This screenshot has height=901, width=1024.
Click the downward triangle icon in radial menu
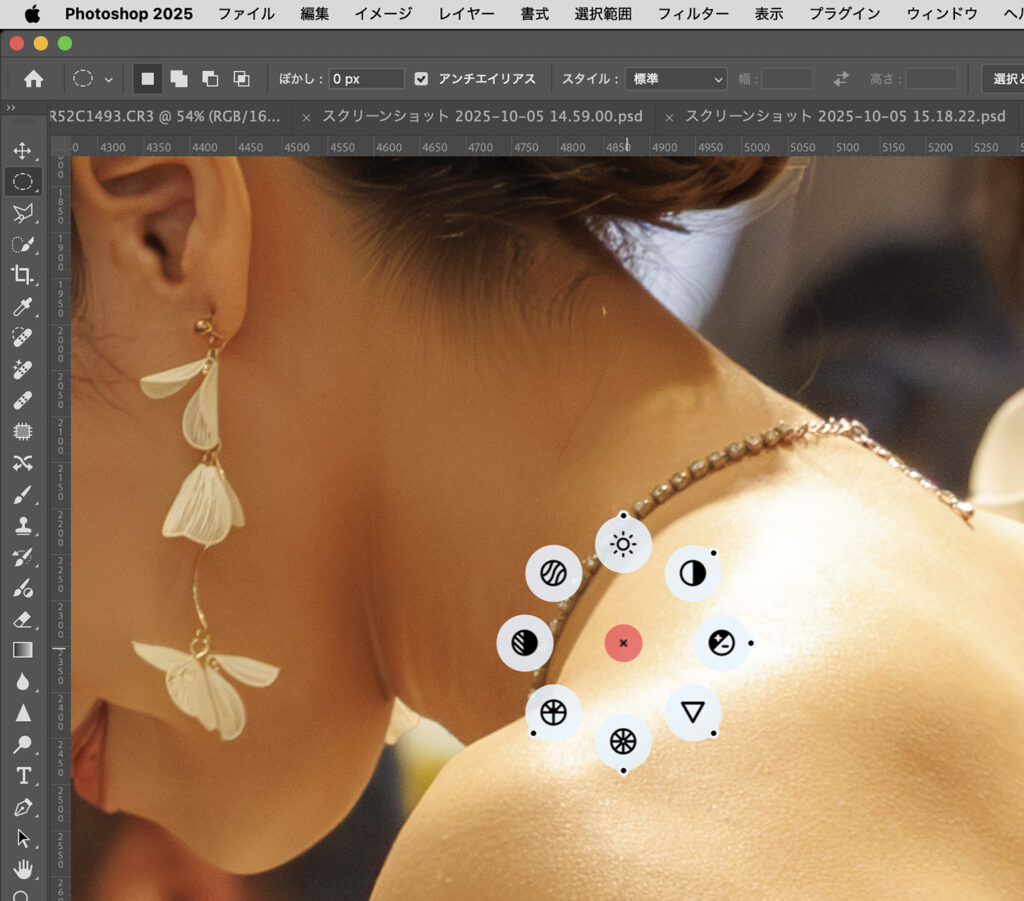[x=693, y=712]
